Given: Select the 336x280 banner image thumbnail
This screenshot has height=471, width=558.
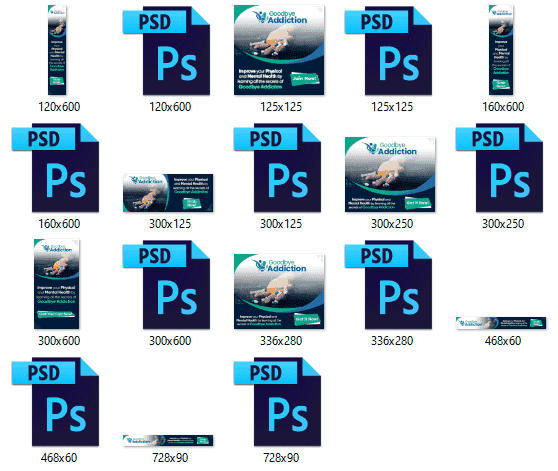Looking at the screenshot, I should click(x=279, y=291).
